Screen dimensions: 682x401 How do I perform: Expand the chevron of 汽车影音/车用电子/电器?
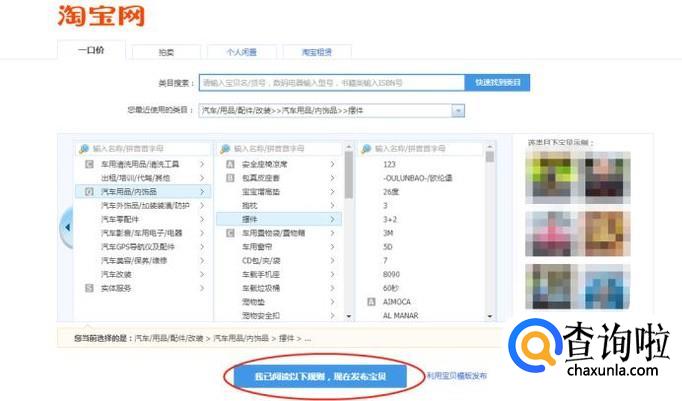pos(202,233)
